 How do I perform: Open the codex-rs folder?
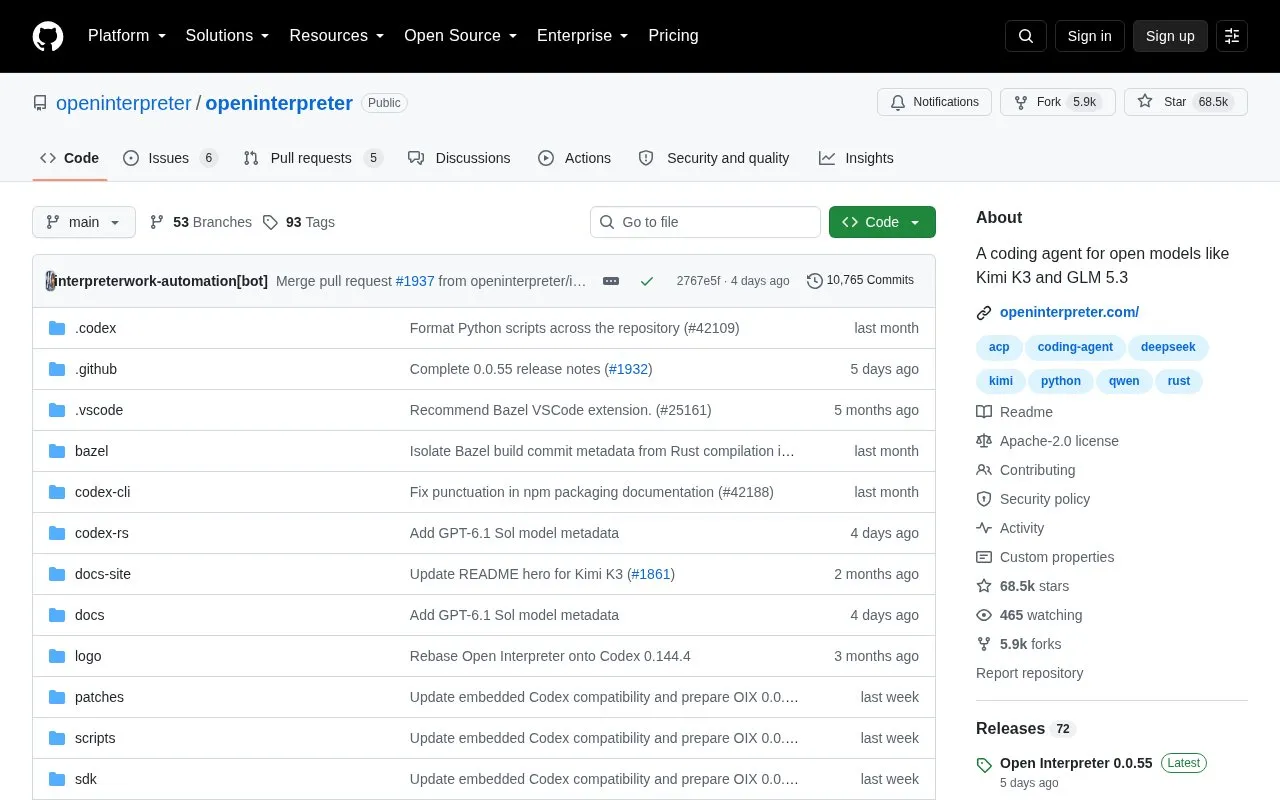(x=102, y=533)
